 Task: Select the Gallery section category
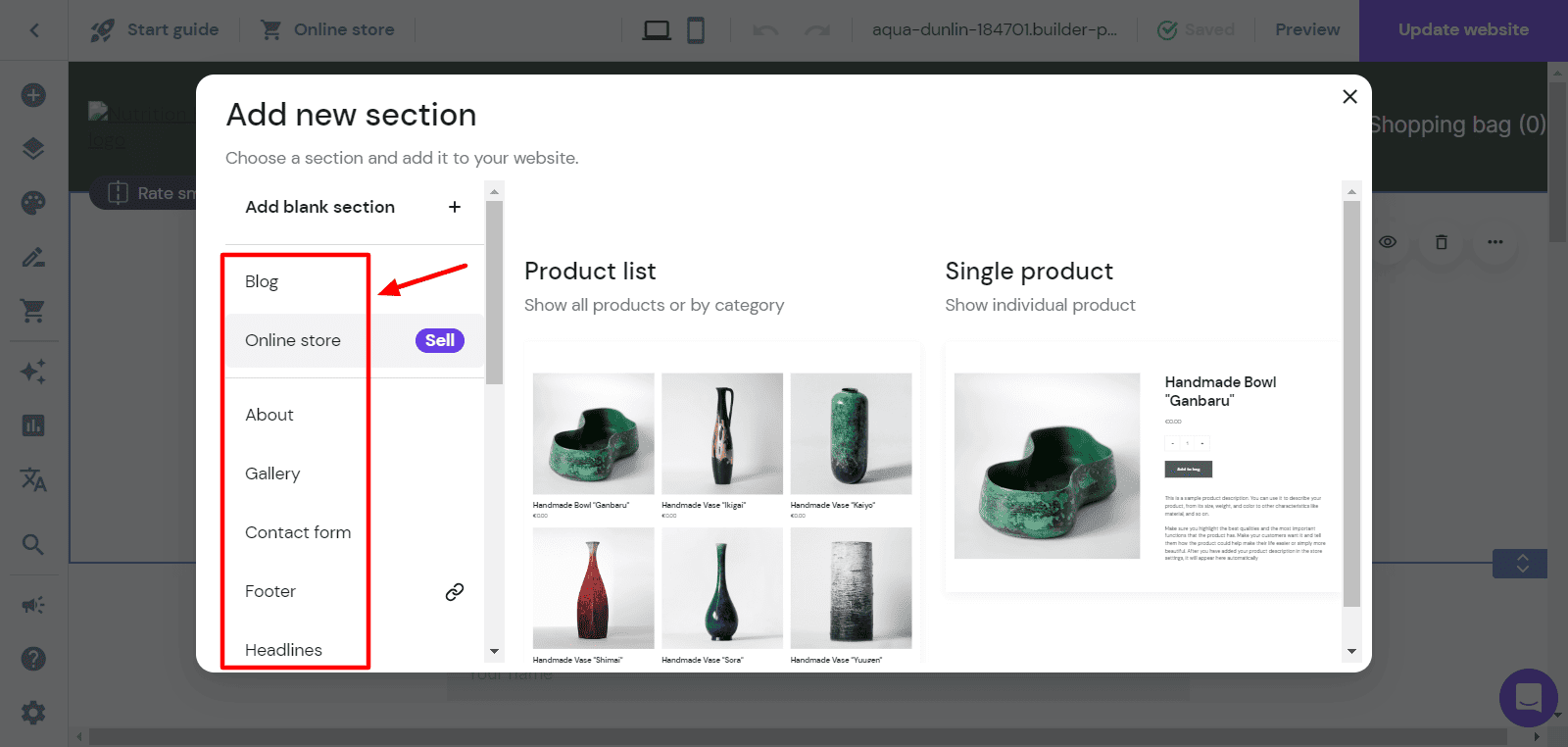[x=272, y=474]
